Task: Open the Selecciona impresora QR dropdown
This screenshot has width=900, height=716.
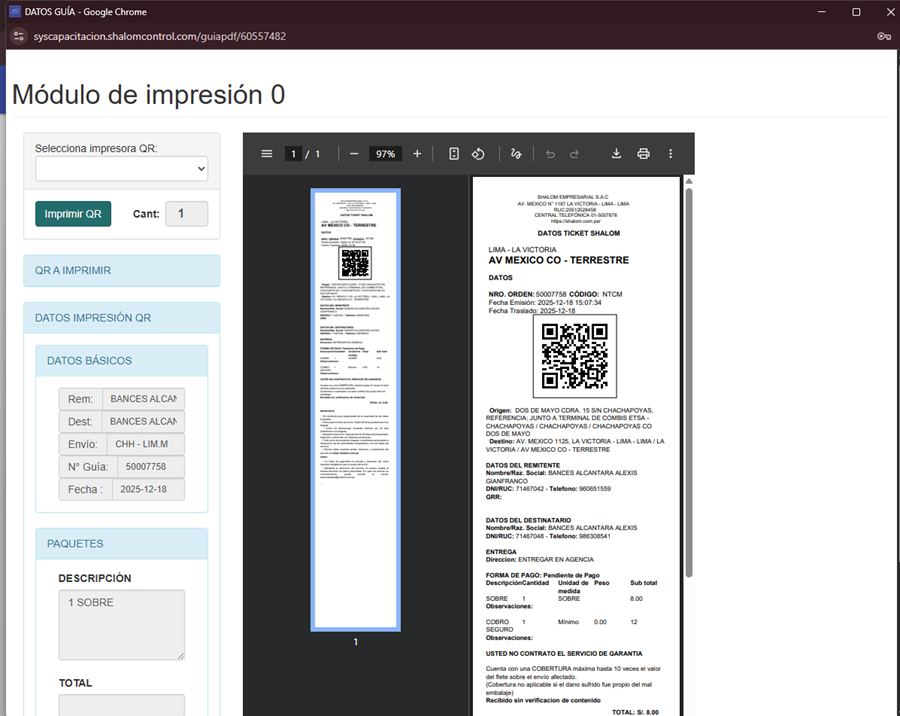Action: (121, 170)
